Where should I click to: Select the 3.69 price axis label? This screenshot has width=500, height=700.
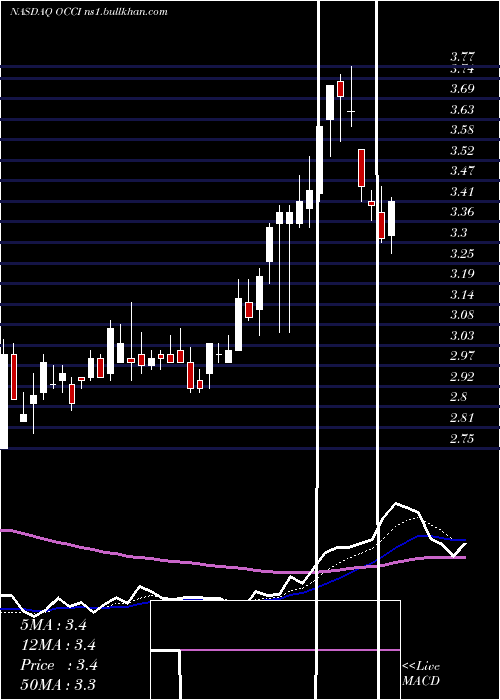pyautogui.click(x=462, y=88)
